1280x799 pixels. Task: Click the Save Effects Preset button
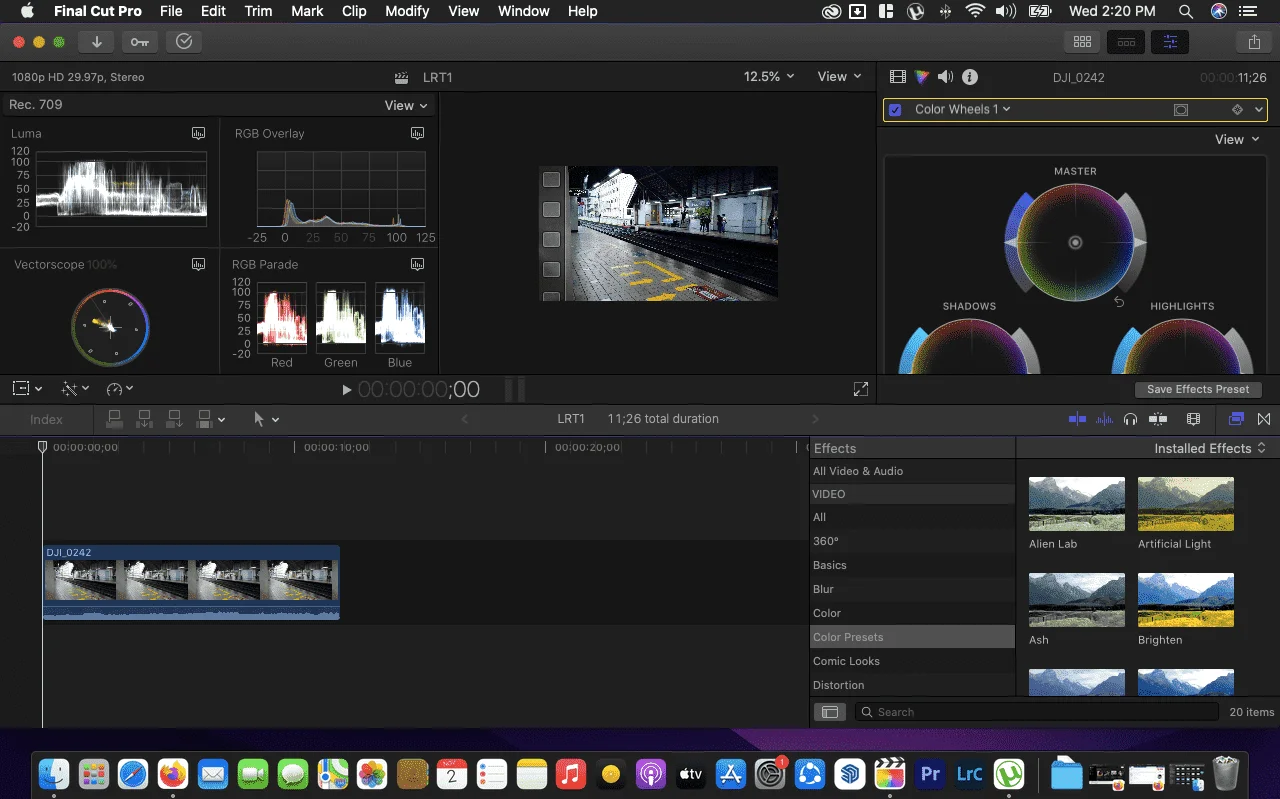point(1198,389)
